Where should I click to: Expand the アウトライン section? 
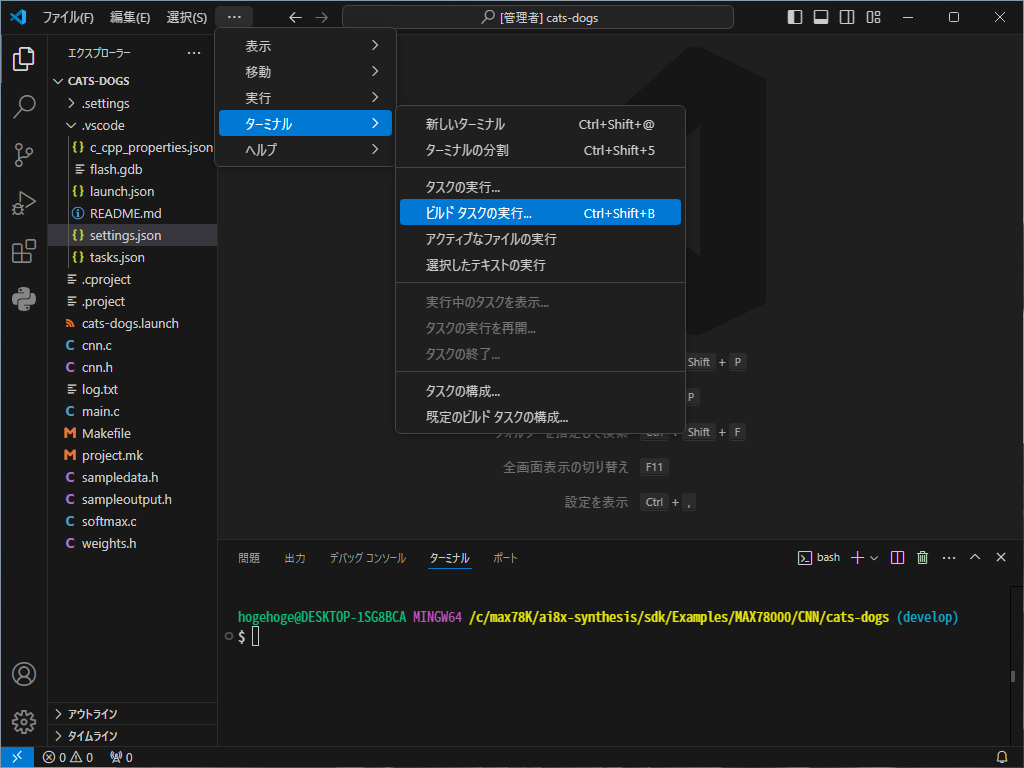(x=92, y=714)
